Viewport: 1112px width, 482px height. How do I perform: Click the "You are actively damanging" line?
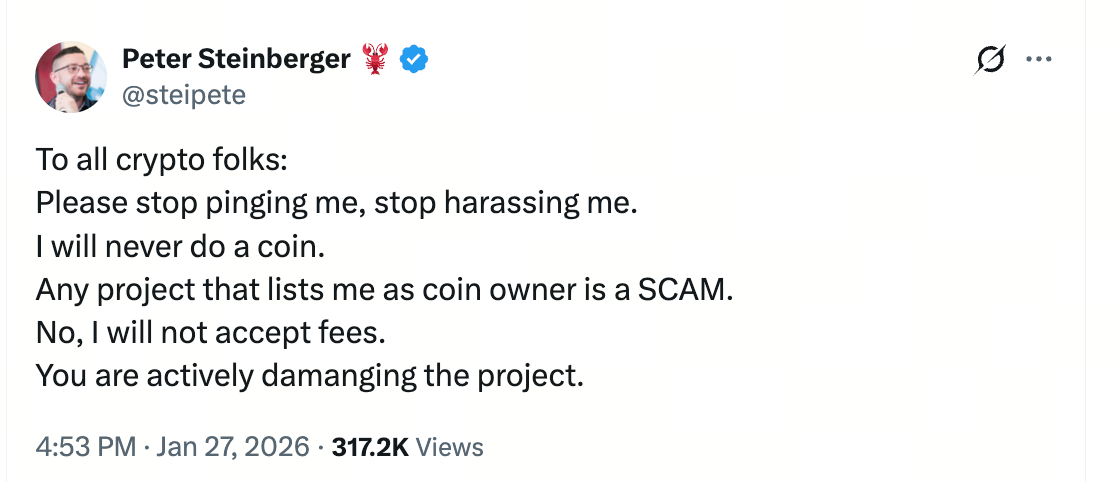coord(309,375)
